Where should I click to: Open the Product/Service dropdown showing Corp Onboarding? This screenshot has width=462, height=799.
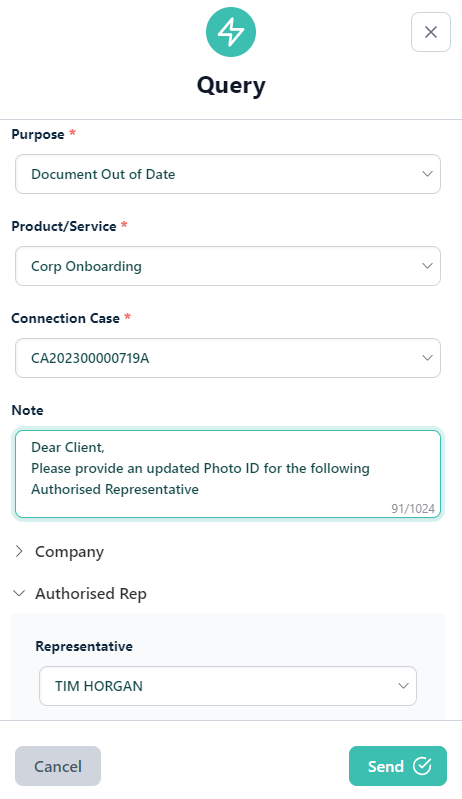click(x=228, y=266)
